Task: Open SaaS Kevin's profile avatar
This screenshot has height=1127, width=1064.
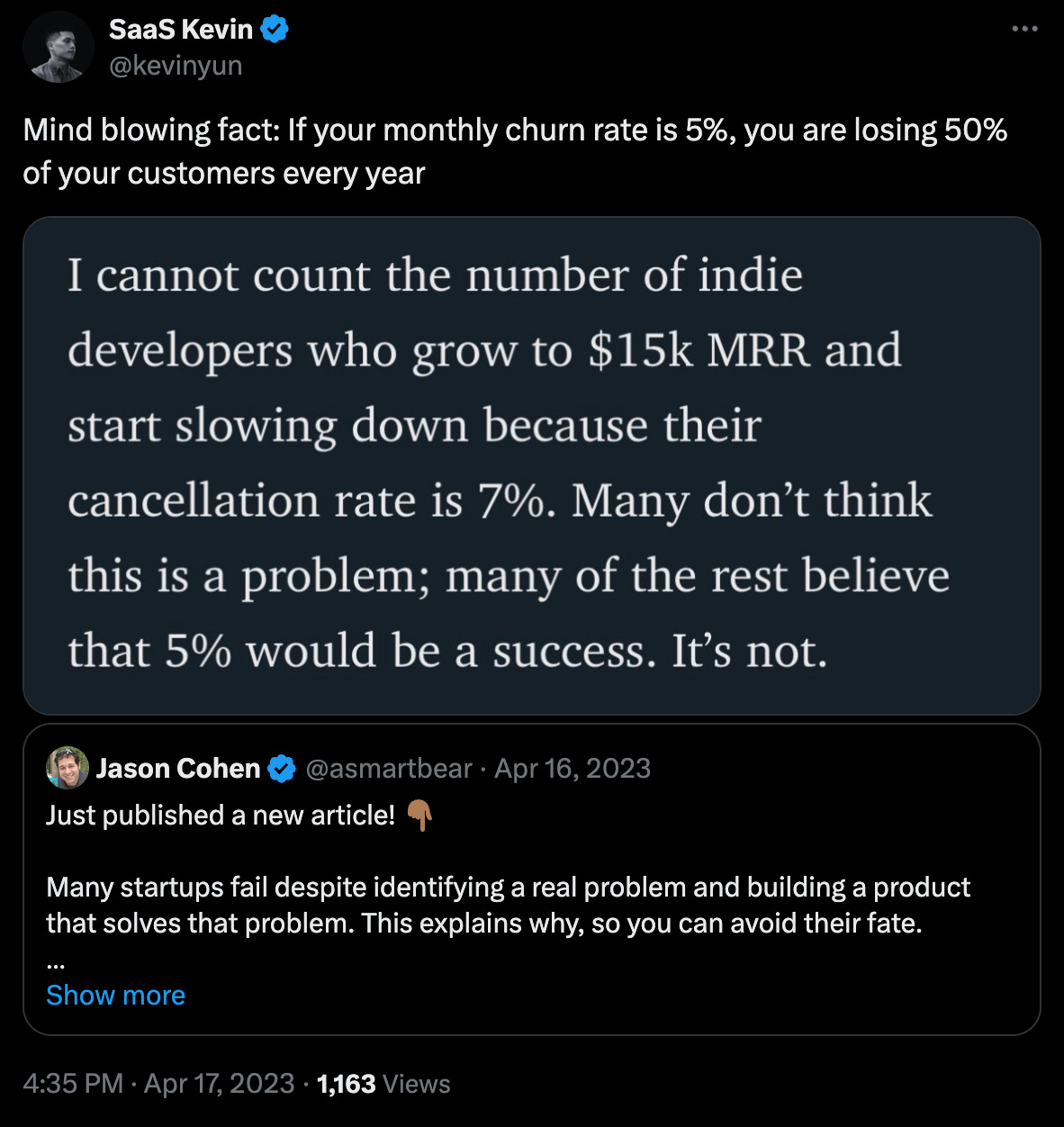Action: click(x=58, y=47)
